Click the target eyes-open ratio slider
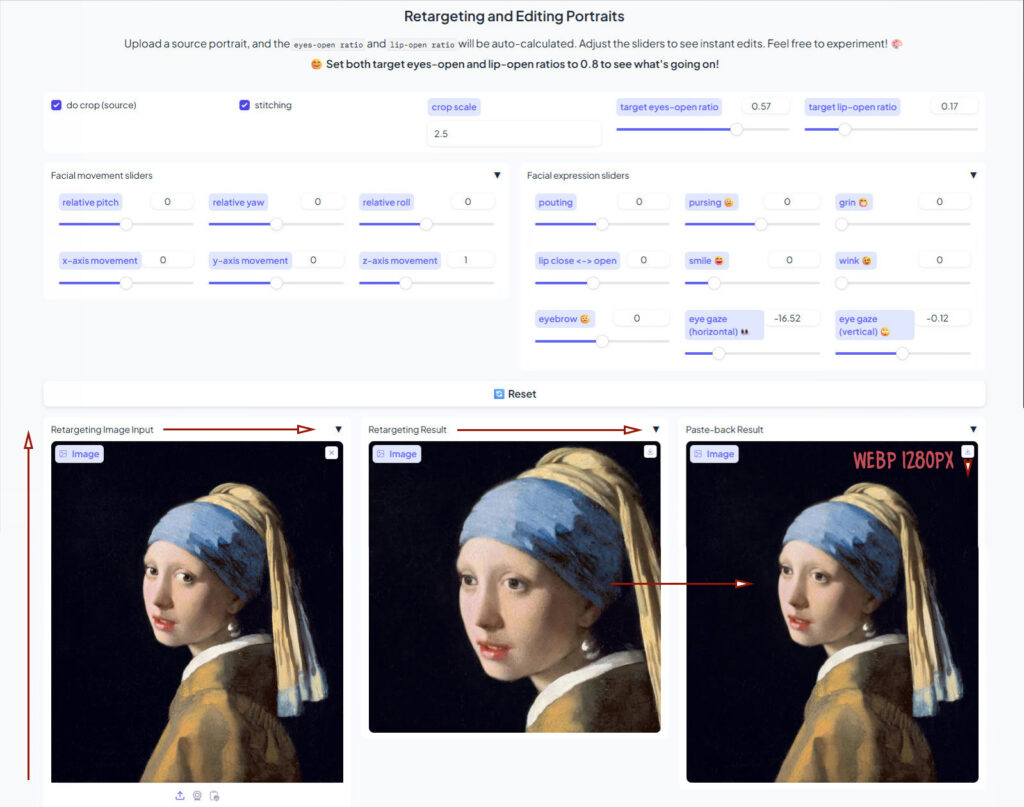 pyautogui.click(x=702, y=129)
